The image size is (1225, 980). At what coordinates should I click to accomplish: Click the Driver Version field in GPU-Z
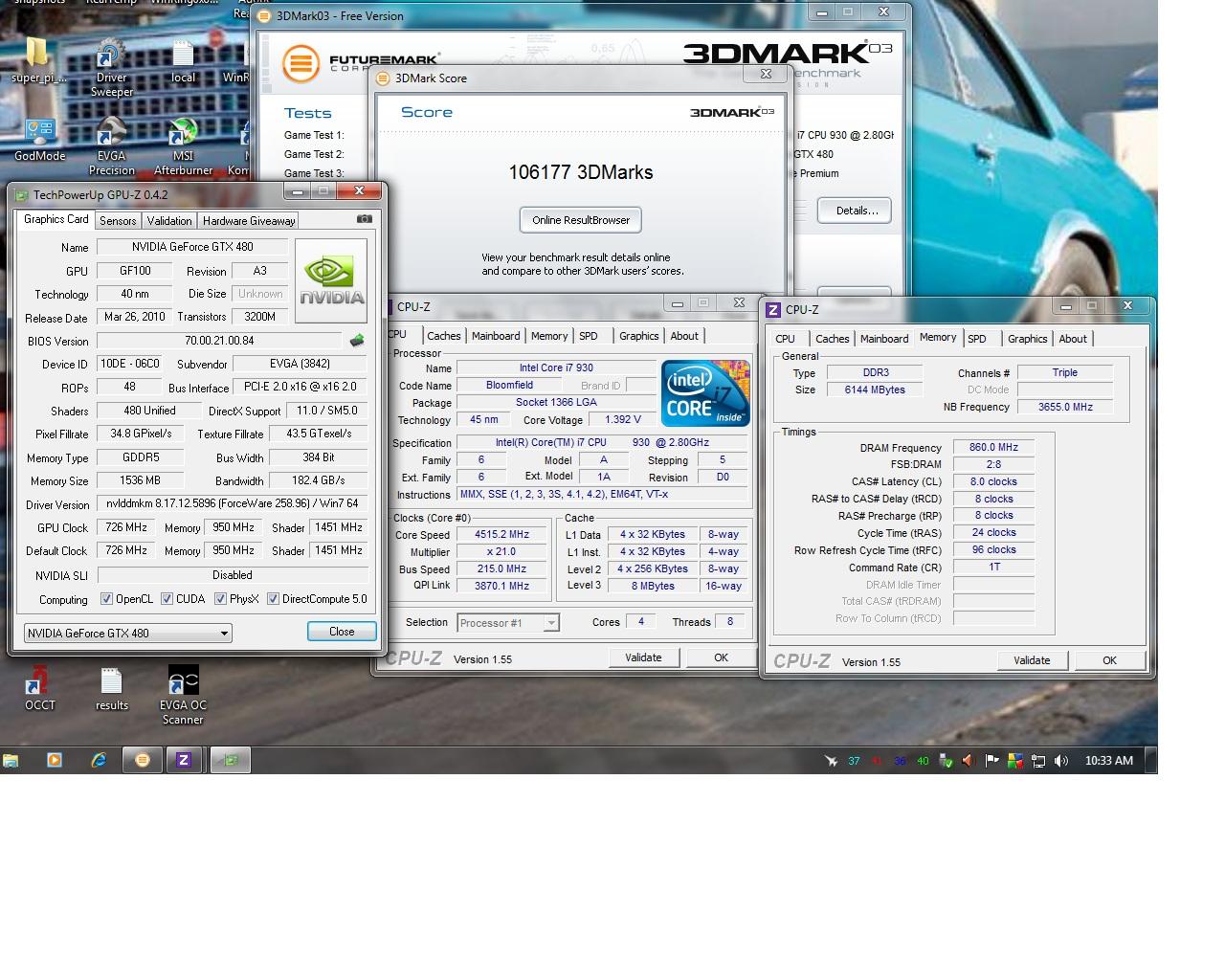pyautogui.click(x=233, y=503)
